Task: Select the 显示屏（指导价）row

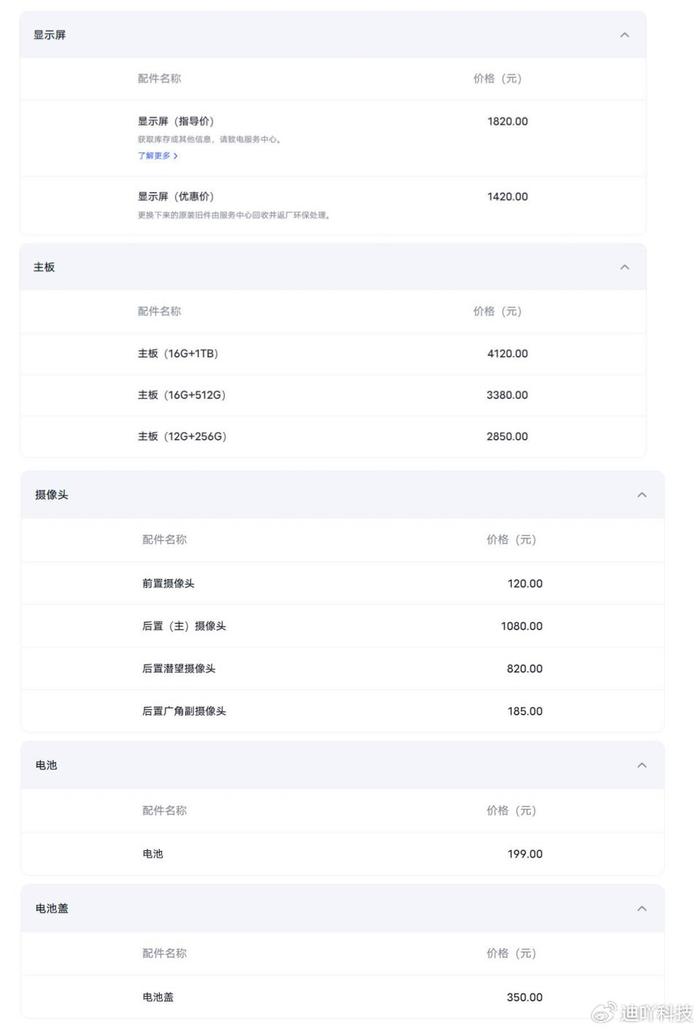Action: 333,138
